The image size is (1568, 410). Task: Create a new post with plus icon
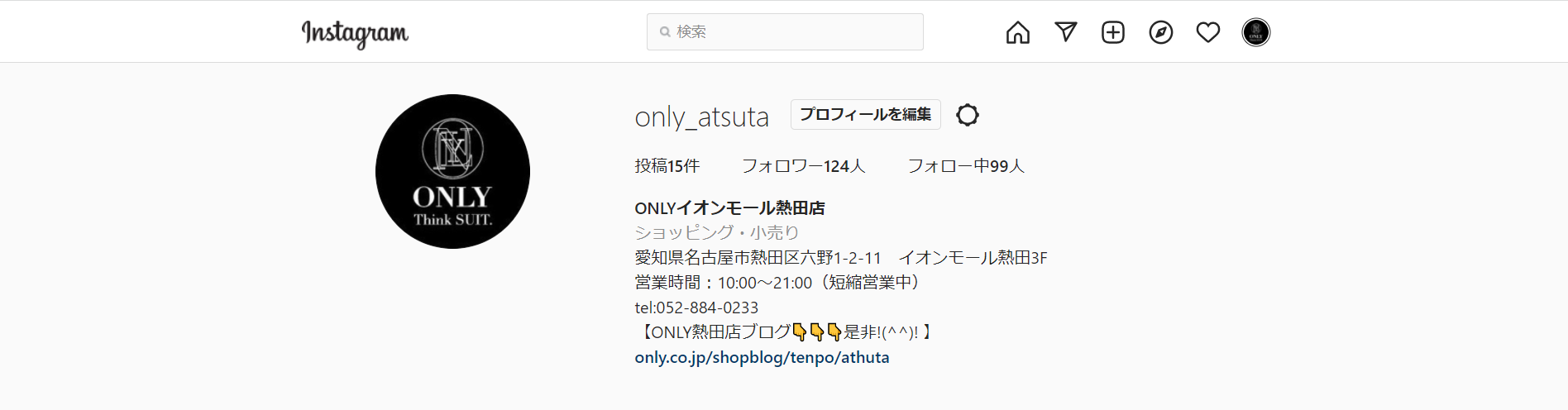[1113, 32]
